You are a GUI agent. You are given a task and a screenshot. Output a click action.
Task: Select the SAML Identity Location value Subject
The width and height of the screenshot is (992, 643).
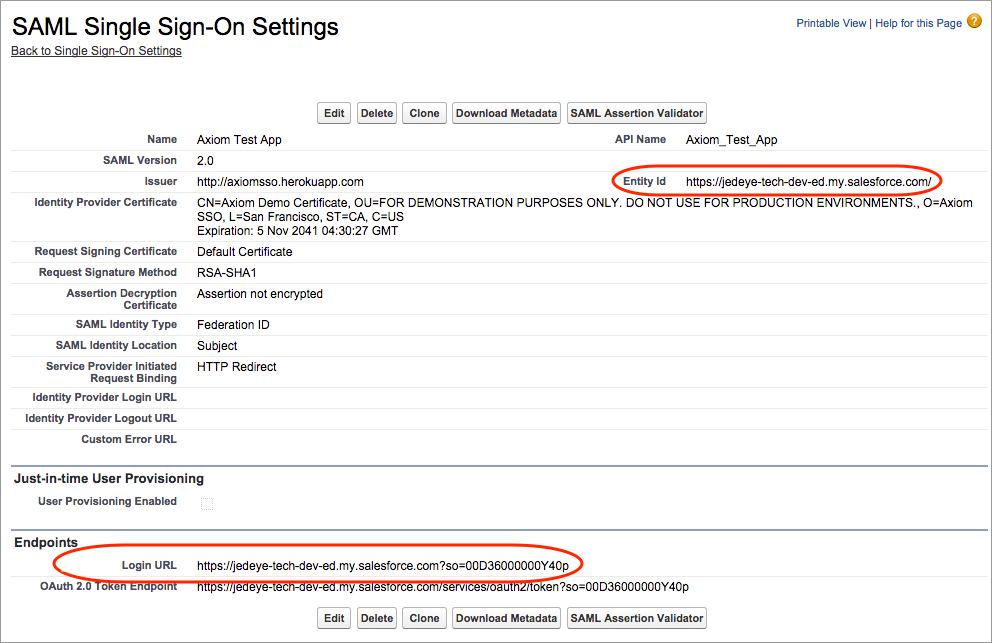(x=217, y=346)
